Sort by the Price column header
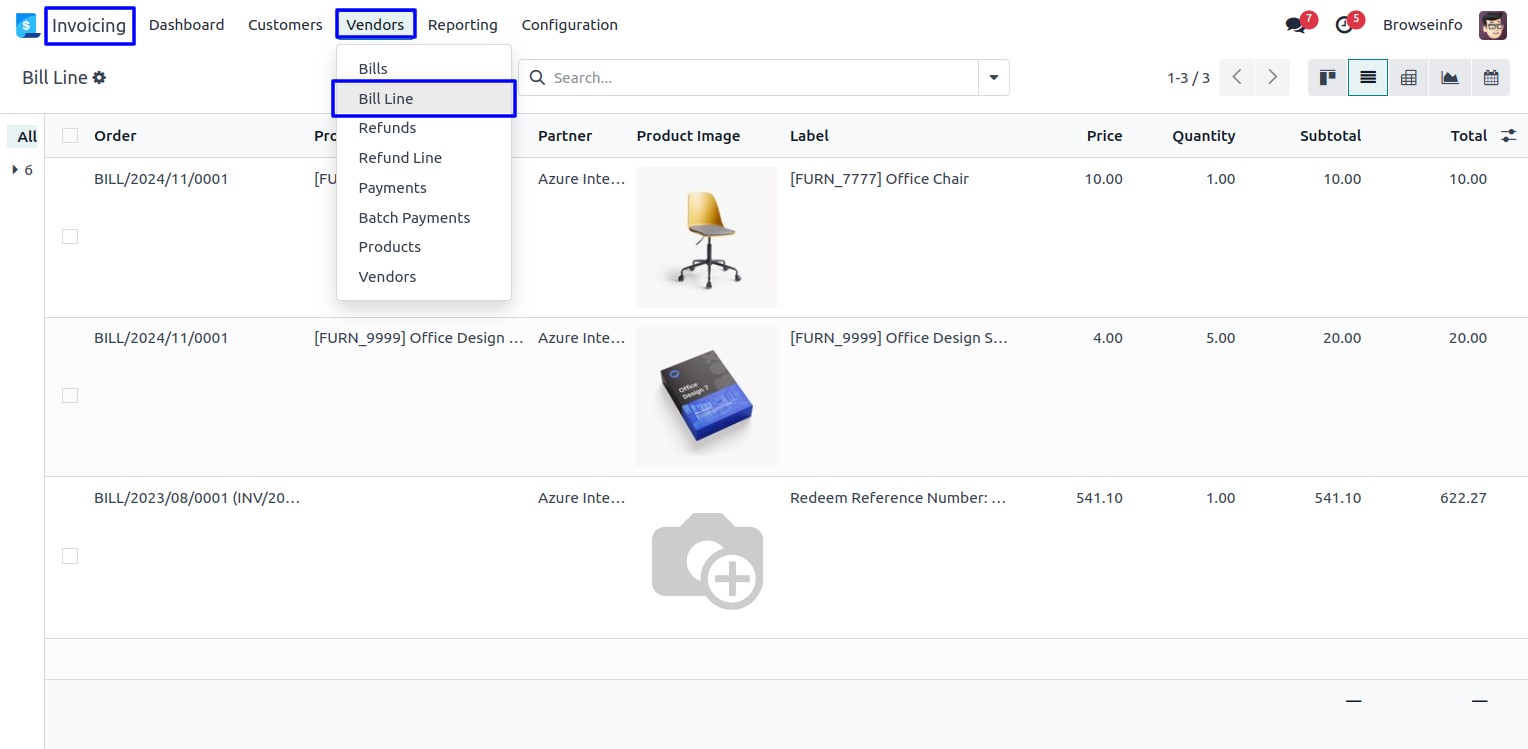The height and width of the screenshot is (749, 1528). coord(1104,136)
